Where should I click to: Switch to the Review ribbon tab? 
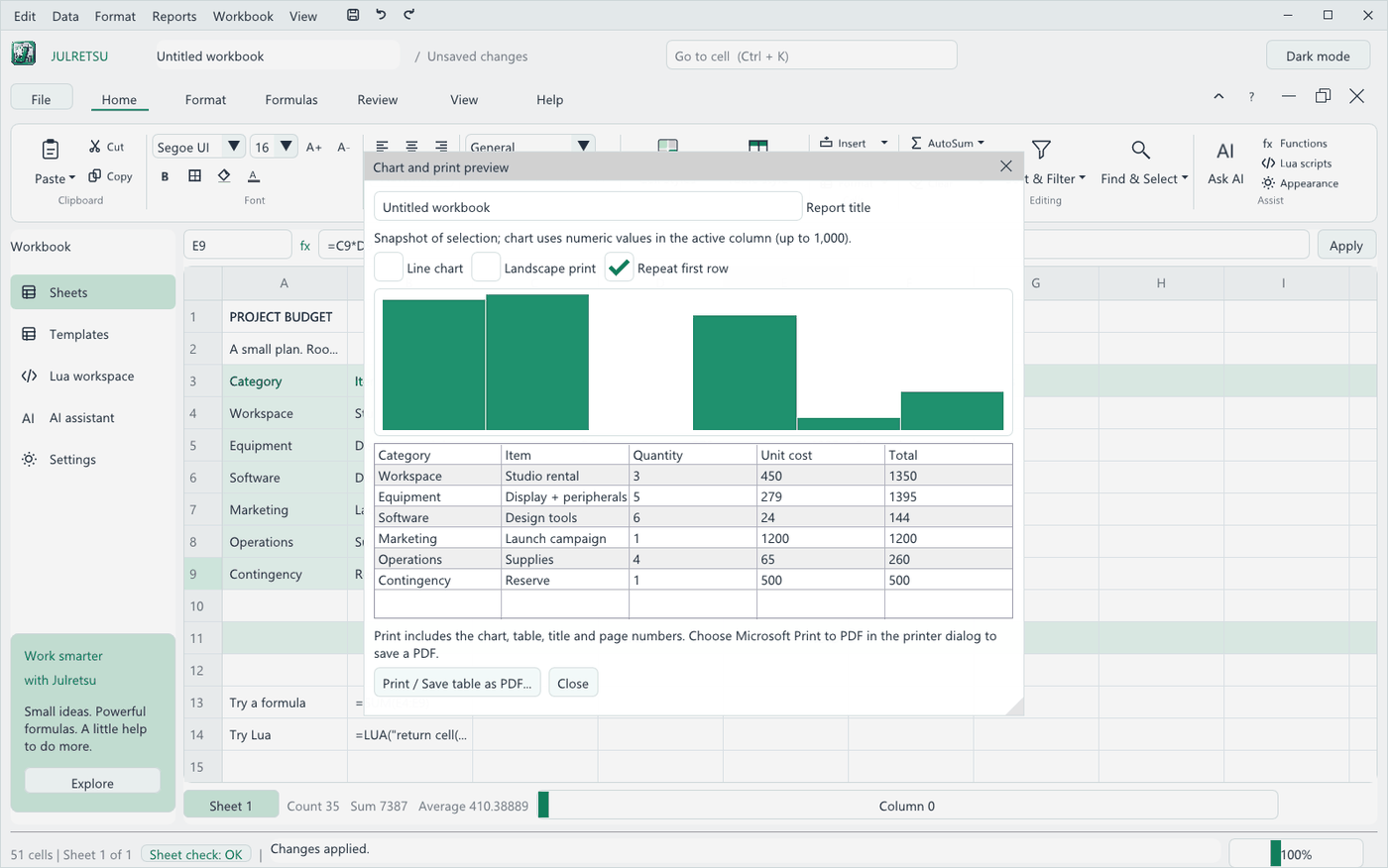[x=378, y=100]
